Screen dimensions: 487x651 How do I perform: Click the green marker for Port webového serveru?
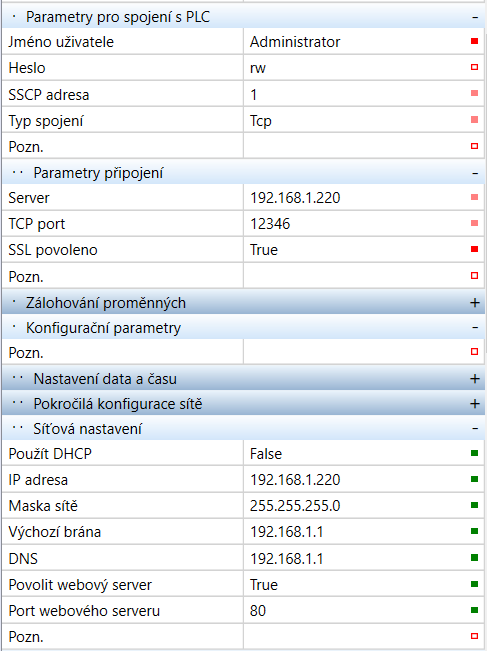tap(475, 610)
